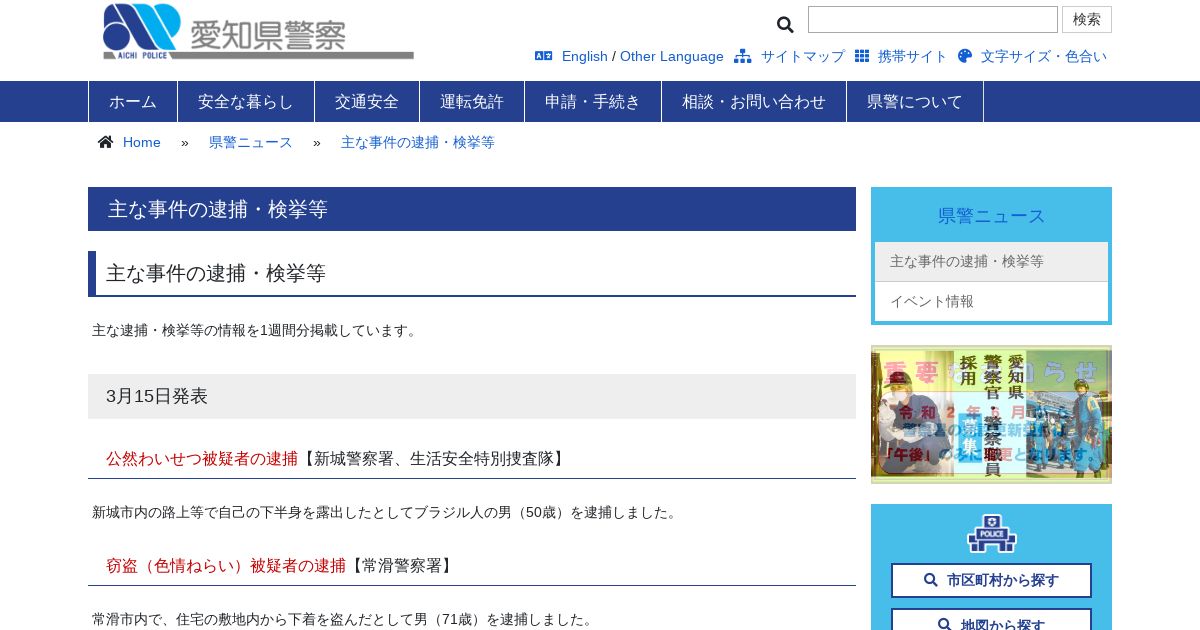
Task: Click the color palette icon
Action: pos(965,56)
